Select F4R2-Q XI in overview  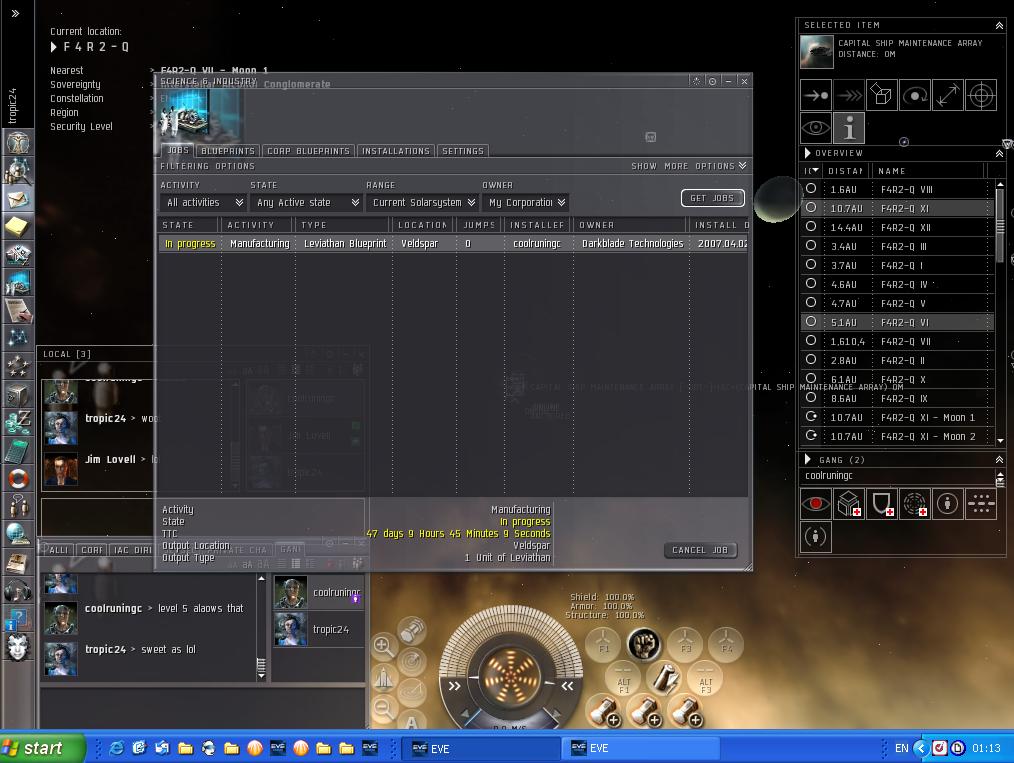(899, 208)
